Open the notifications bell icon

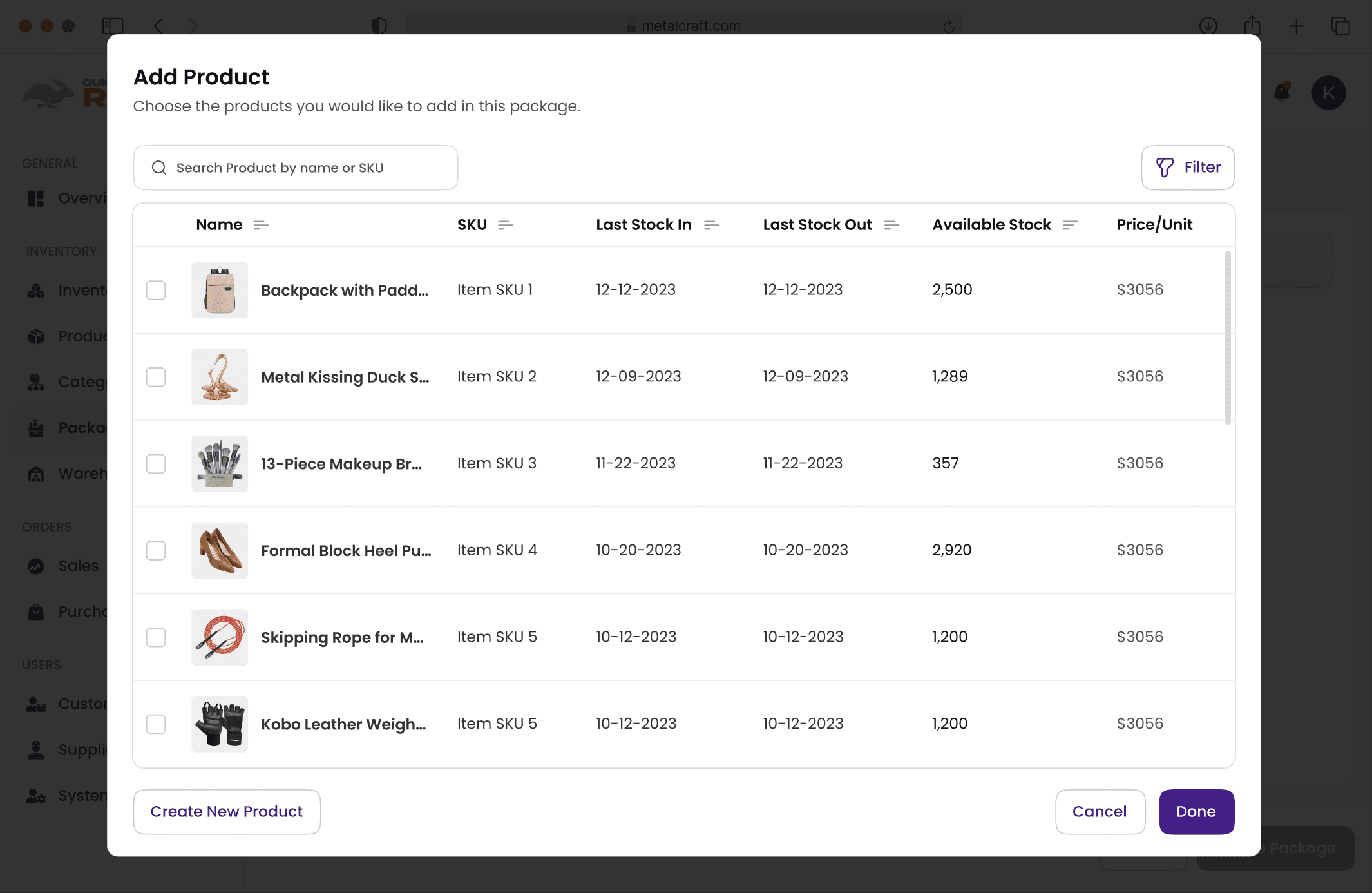pyautogui.click(x=1282, y=93)
